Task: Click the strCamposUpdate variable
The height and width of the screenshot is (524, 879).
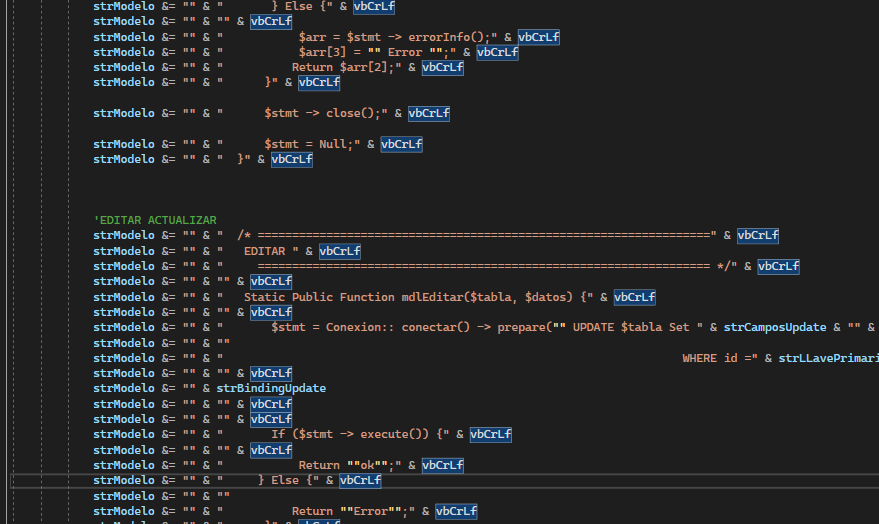Action: tap(775, 327)
